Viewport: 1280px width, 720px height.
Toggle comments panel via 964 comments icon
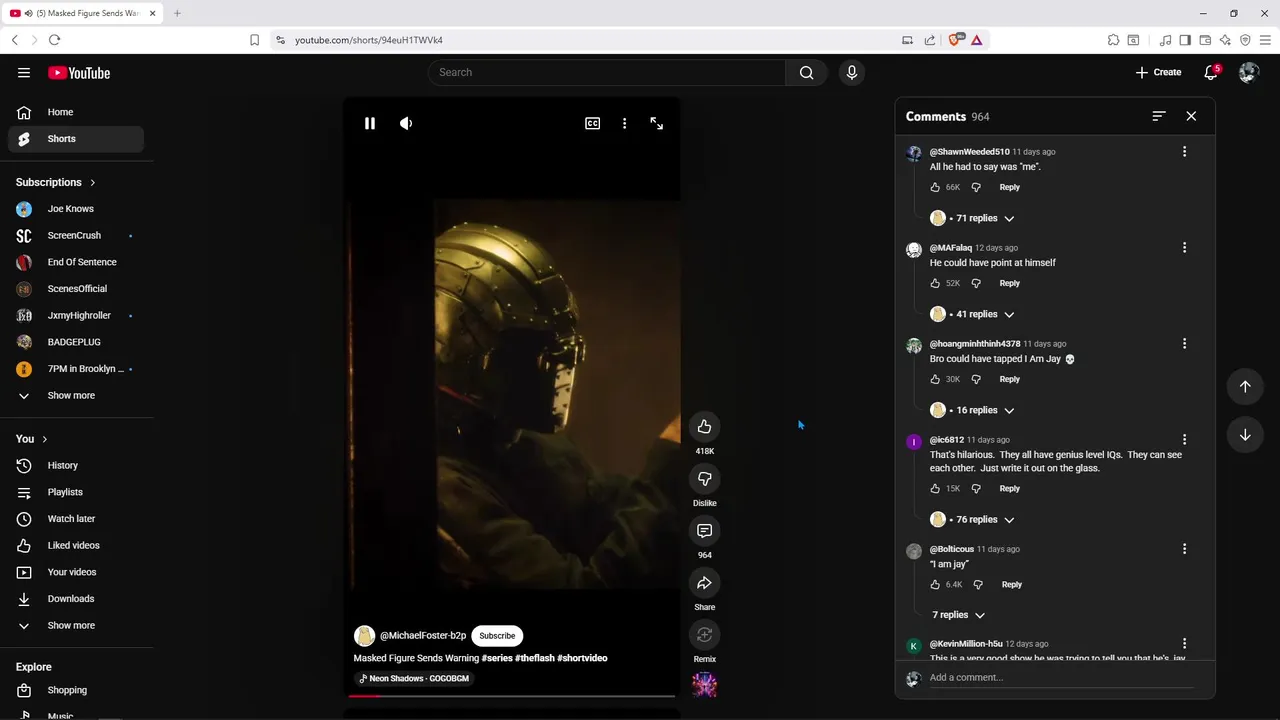coord(704,531)
